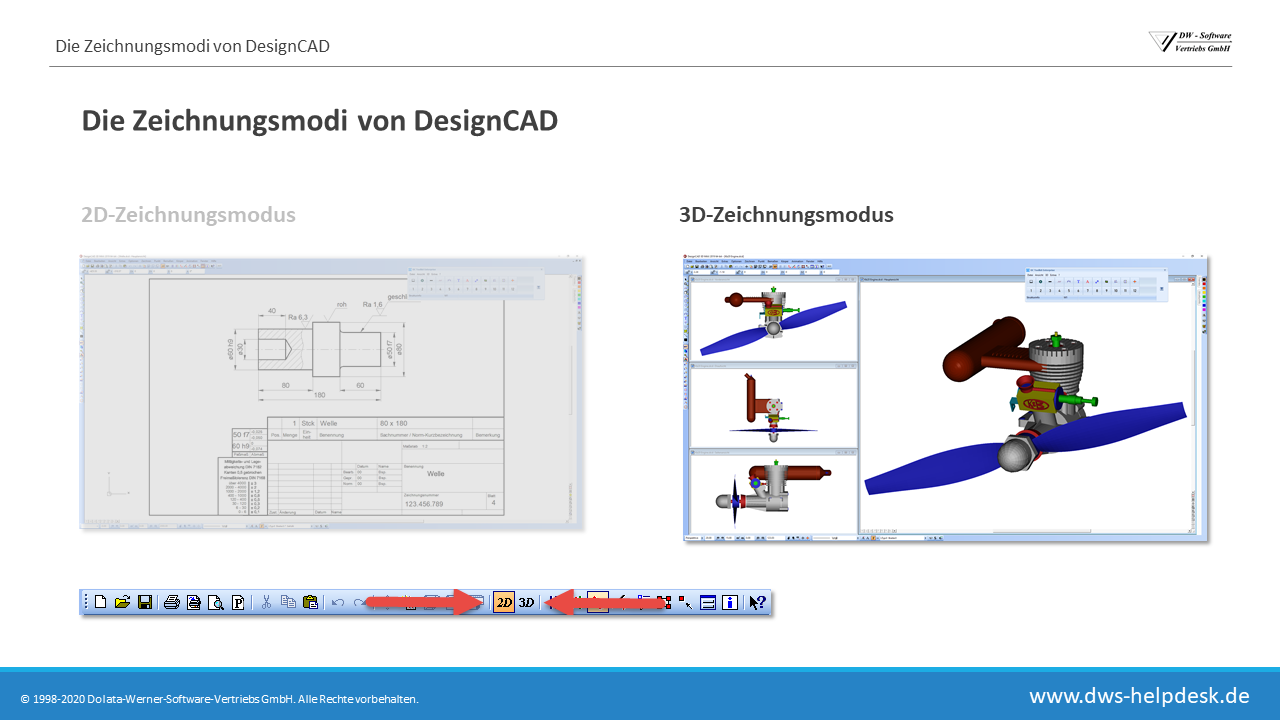The image size is (1280, 720).
Task: Click the Paste clipboard icon
Action: [310, 602]
